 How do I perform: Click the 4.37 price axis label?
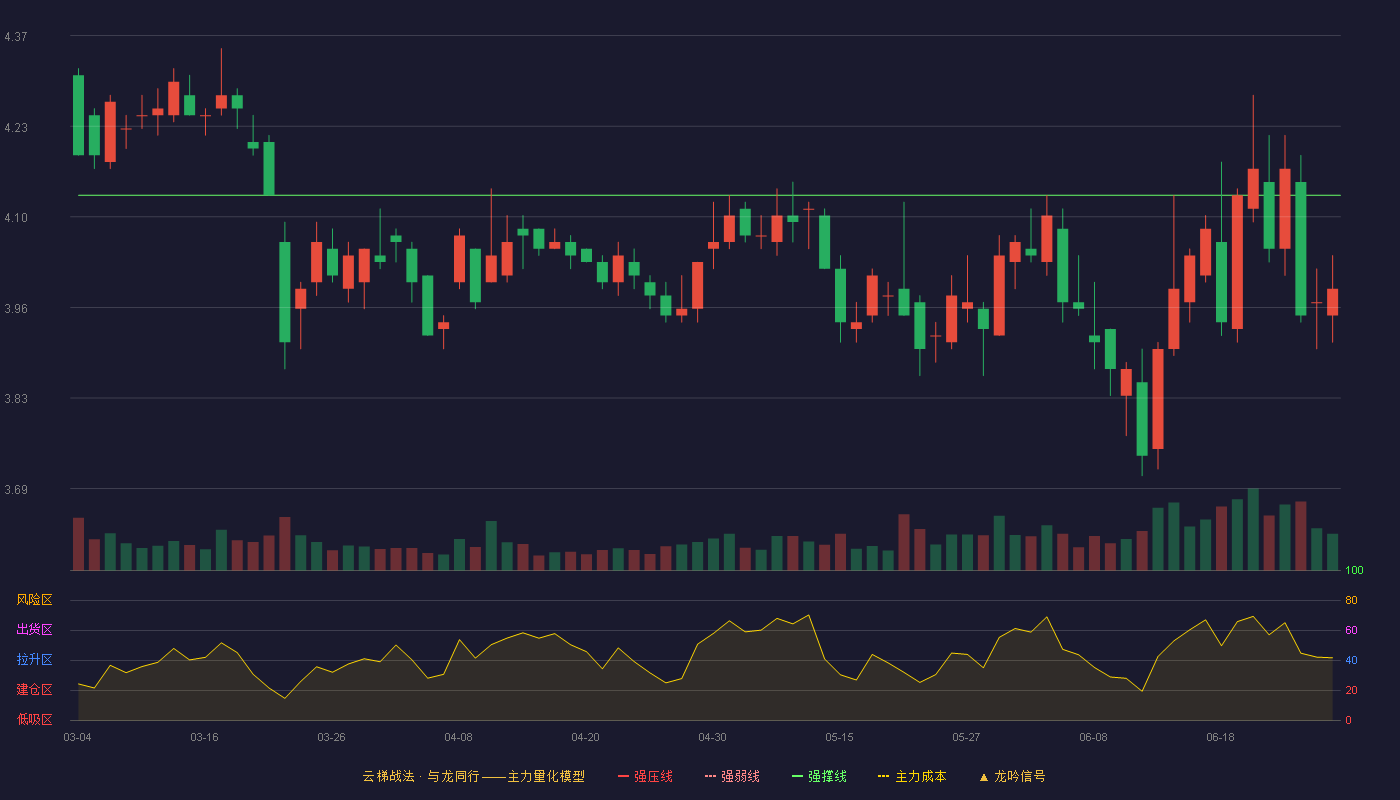16,37
